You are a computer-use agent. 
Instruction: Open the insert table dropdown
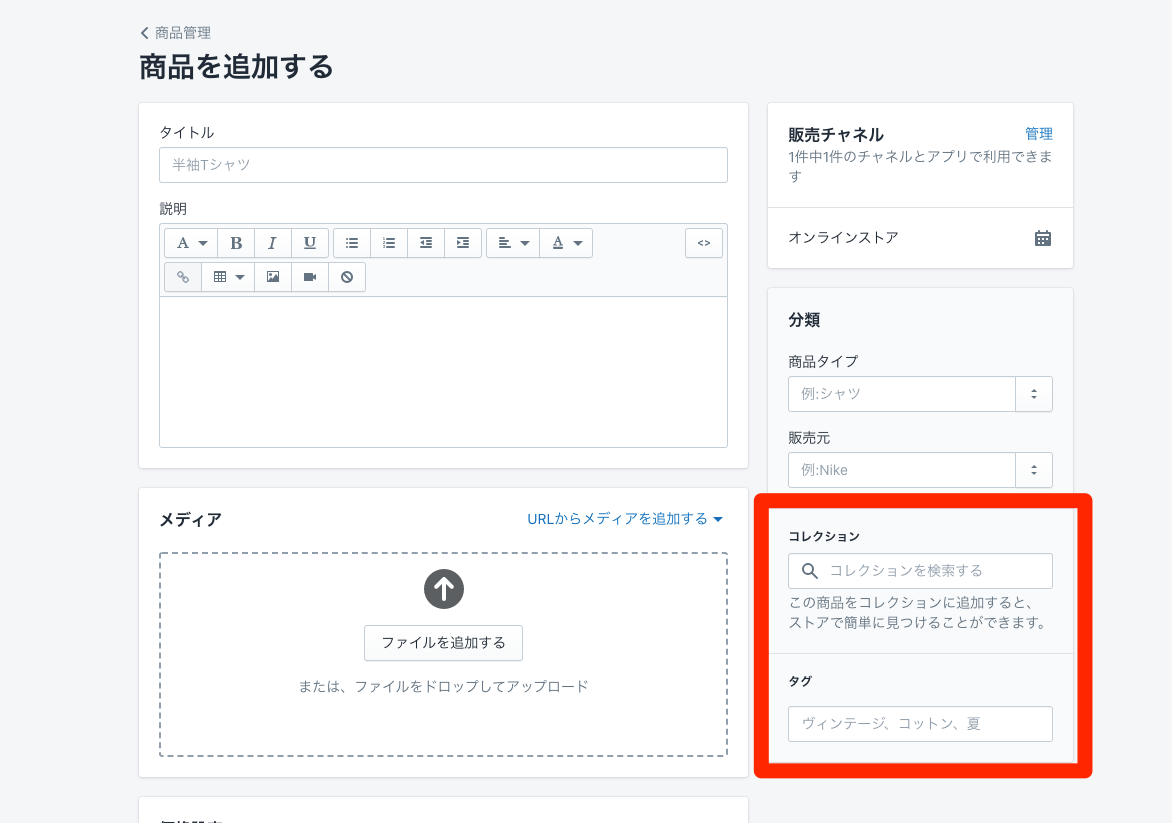tap(228, 277)
